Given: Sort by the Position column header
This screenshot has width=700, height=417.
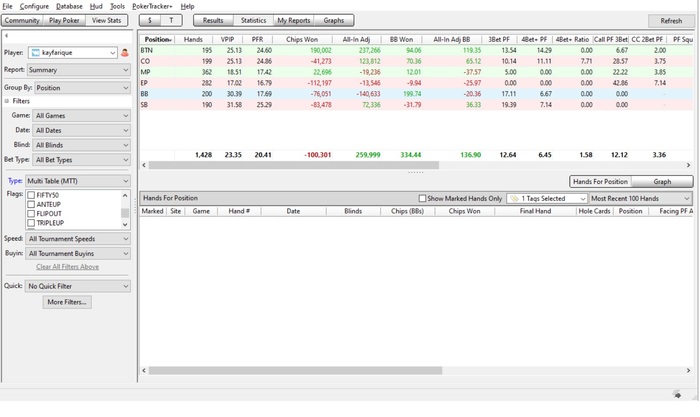Looking at the screenshot, I should tap(157, 39).
